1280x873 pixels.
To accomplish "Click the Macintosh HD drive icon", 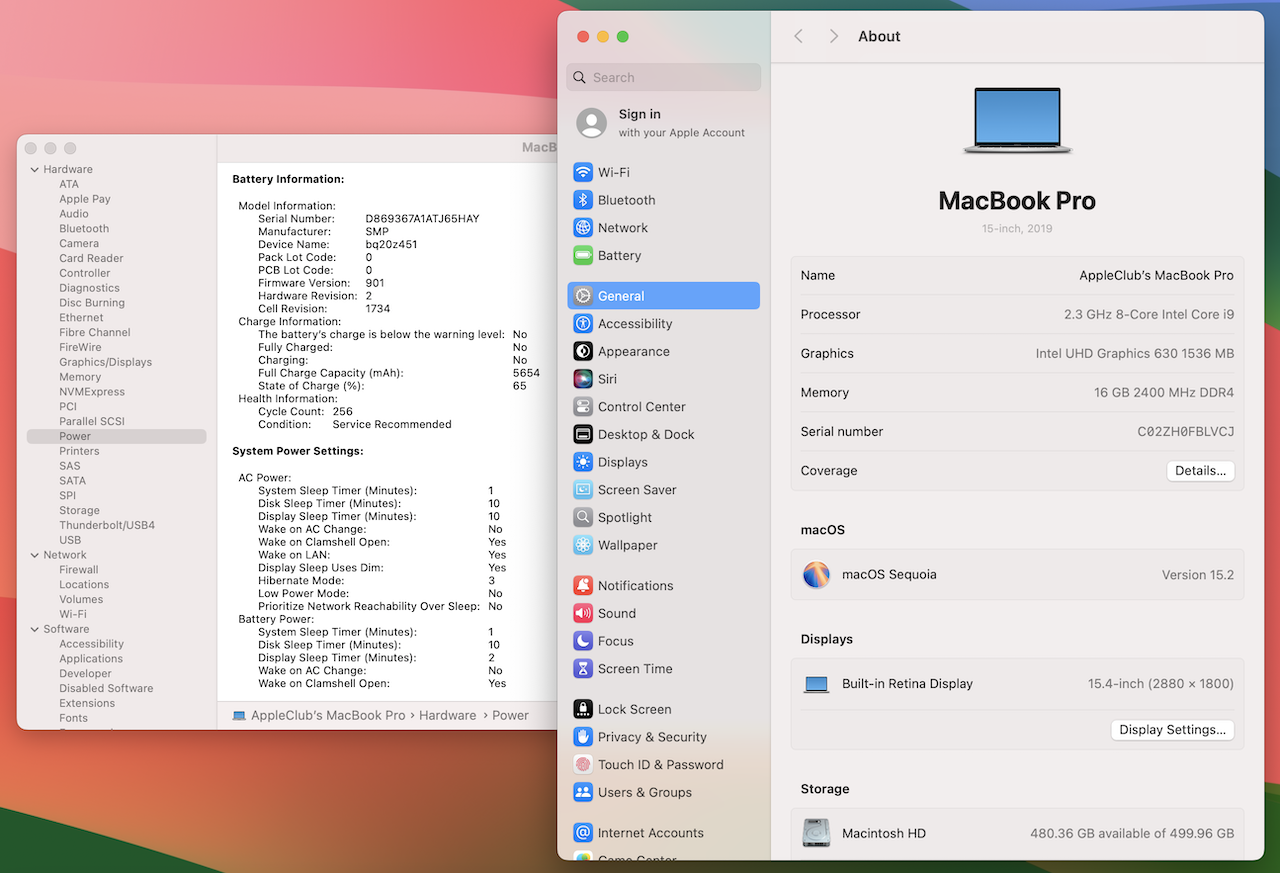I will click(817, 833).
